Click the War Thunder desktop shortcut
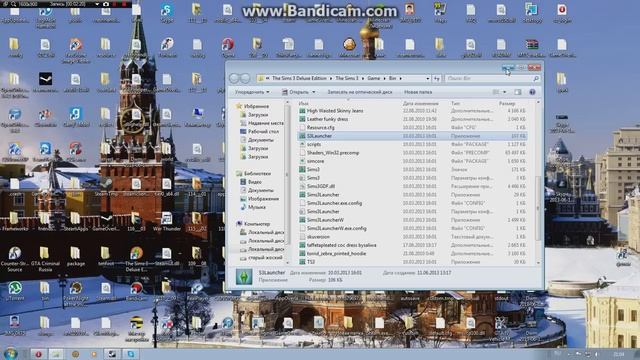The width and height of the screenshot is (640, 360). click(x=166, y=221)
